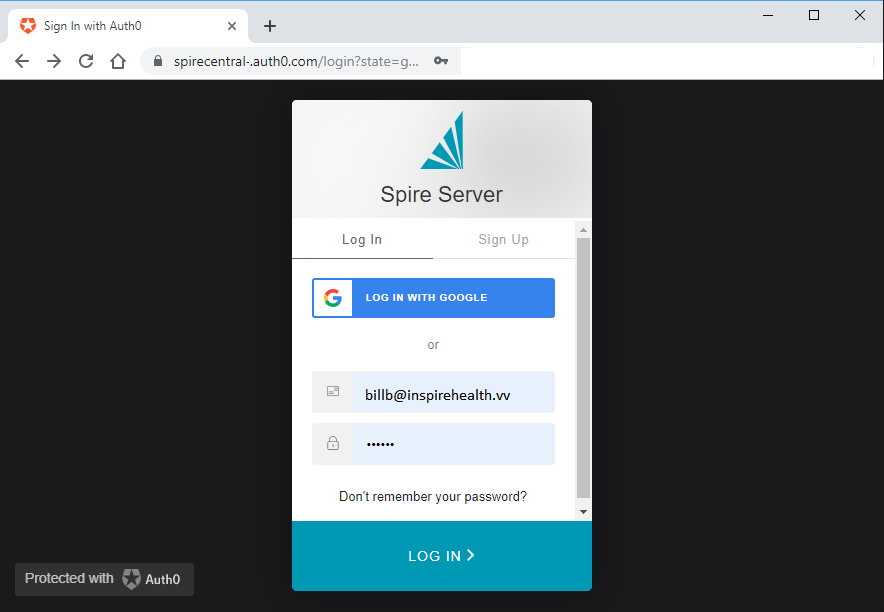The width and height of the screenshot is (884, 612).
Task: Switch to the Log In tab
Action: (362, 240)
